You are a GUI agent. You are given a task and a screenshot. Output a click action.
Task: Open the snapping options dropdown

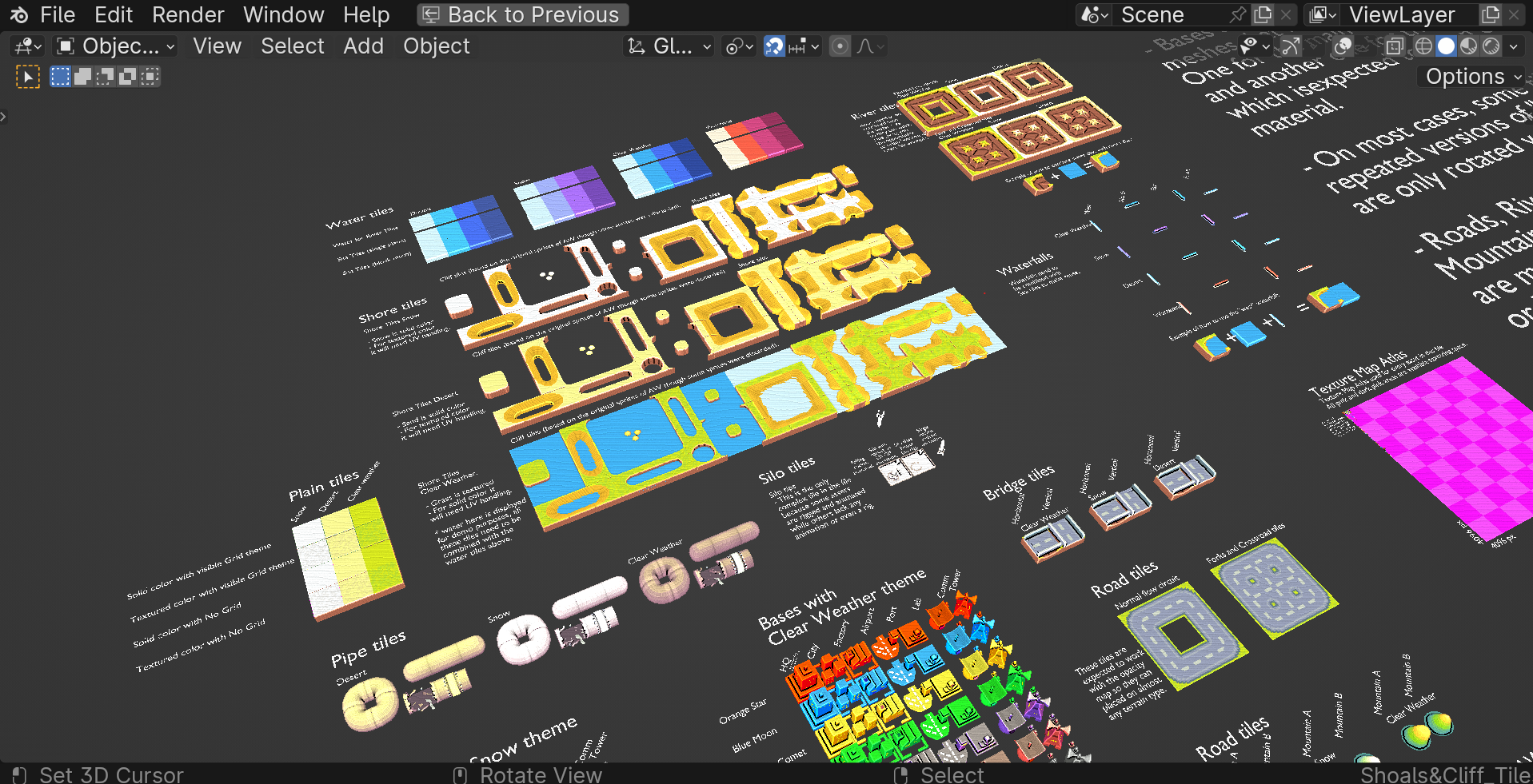coord(804,46)
